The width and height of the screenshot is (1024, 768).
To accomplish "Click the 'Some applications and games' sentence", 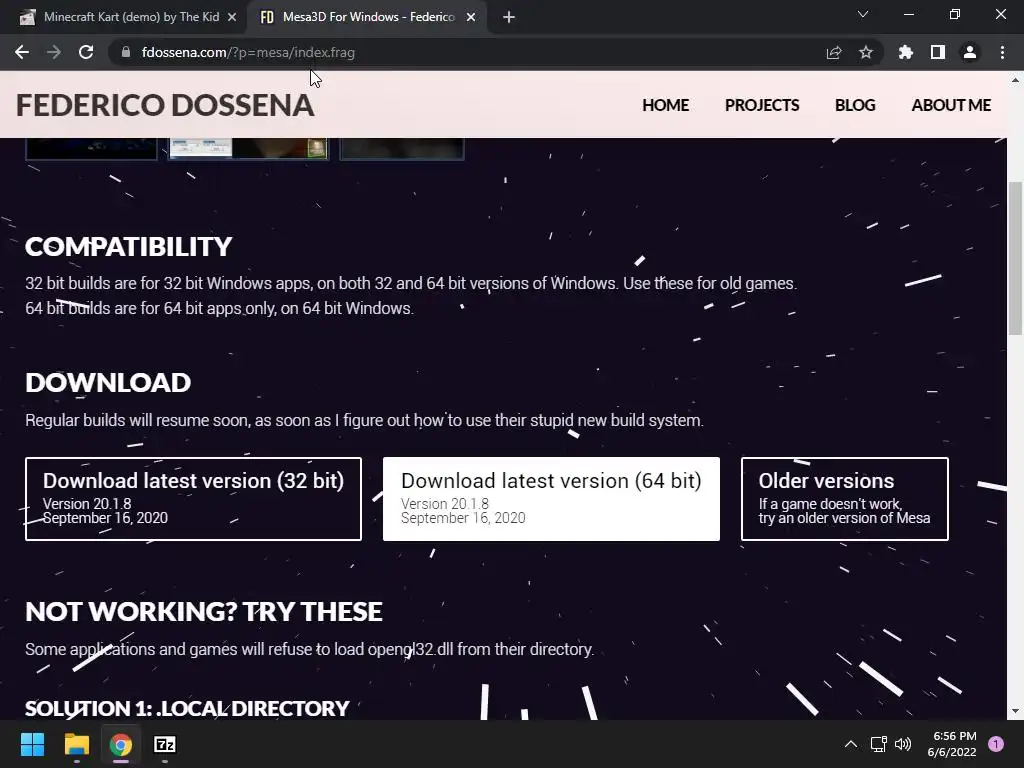I will point(310,649).
